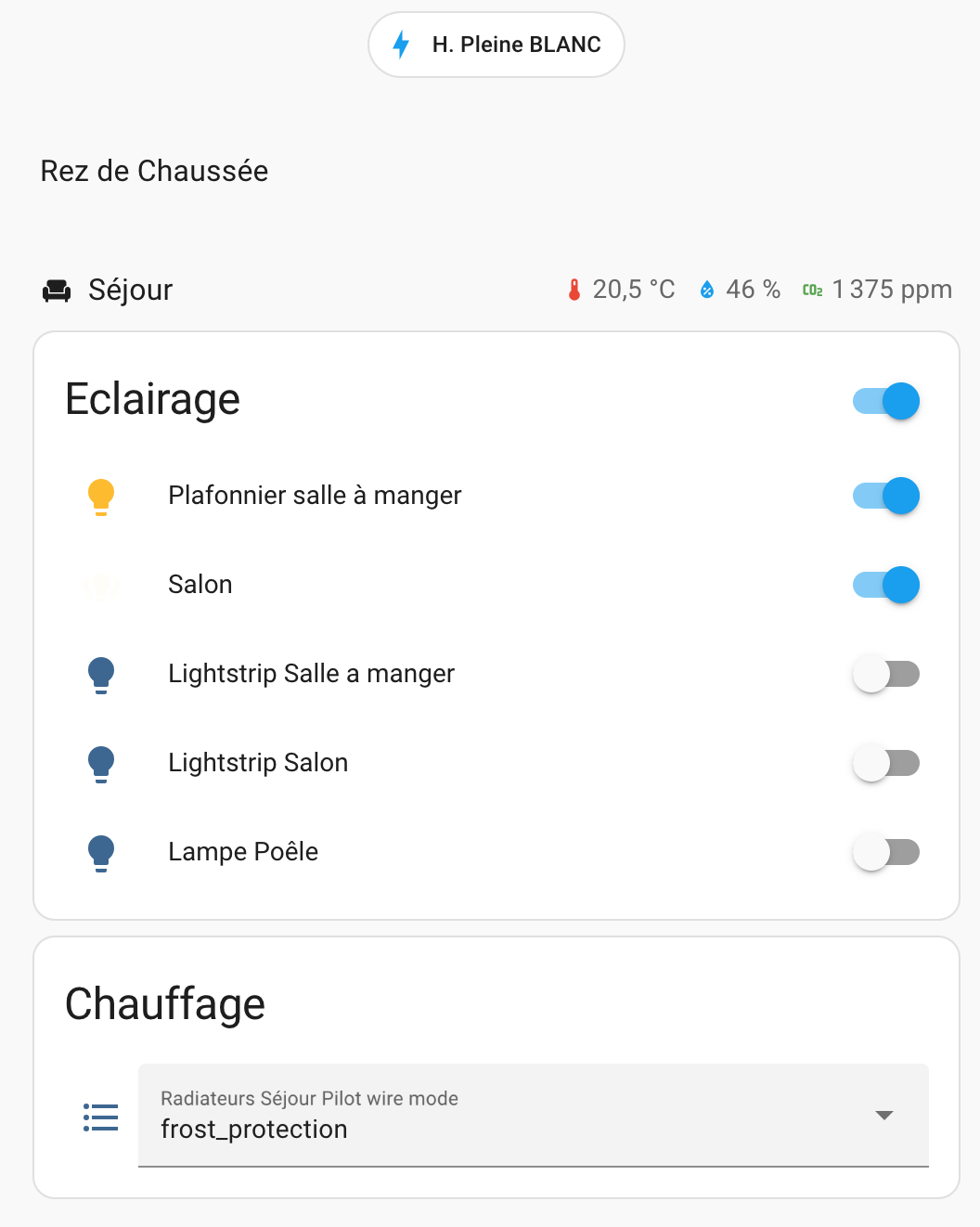Screen dimensions: 980x1227
Task: Click the sofa icon next to Séjour
Action: (57, 291)
